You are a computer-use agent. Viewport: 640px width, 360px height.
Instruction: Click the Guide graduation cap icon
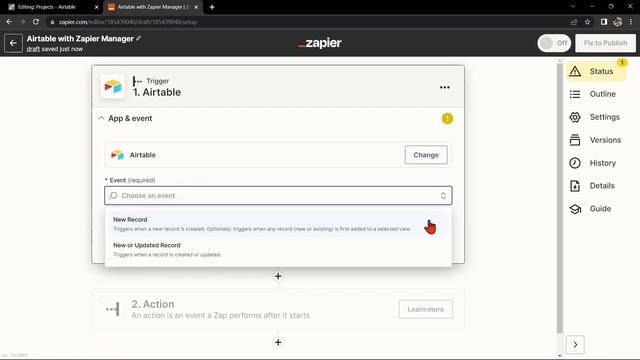click(x=575, y=209)
